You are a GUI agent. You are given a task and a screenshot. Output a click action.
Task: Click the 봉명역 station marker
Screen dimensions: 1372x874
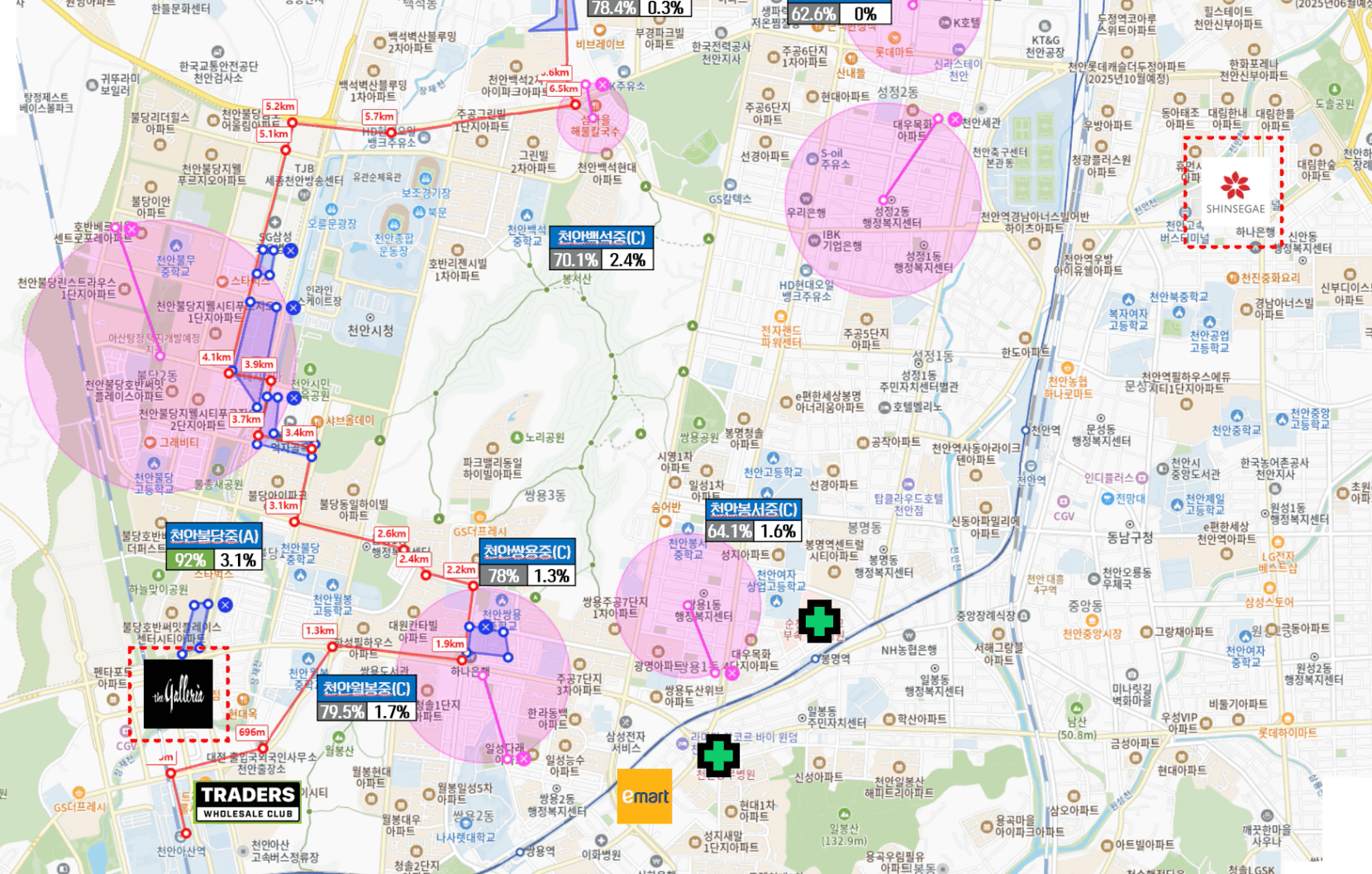pos(815,659)
